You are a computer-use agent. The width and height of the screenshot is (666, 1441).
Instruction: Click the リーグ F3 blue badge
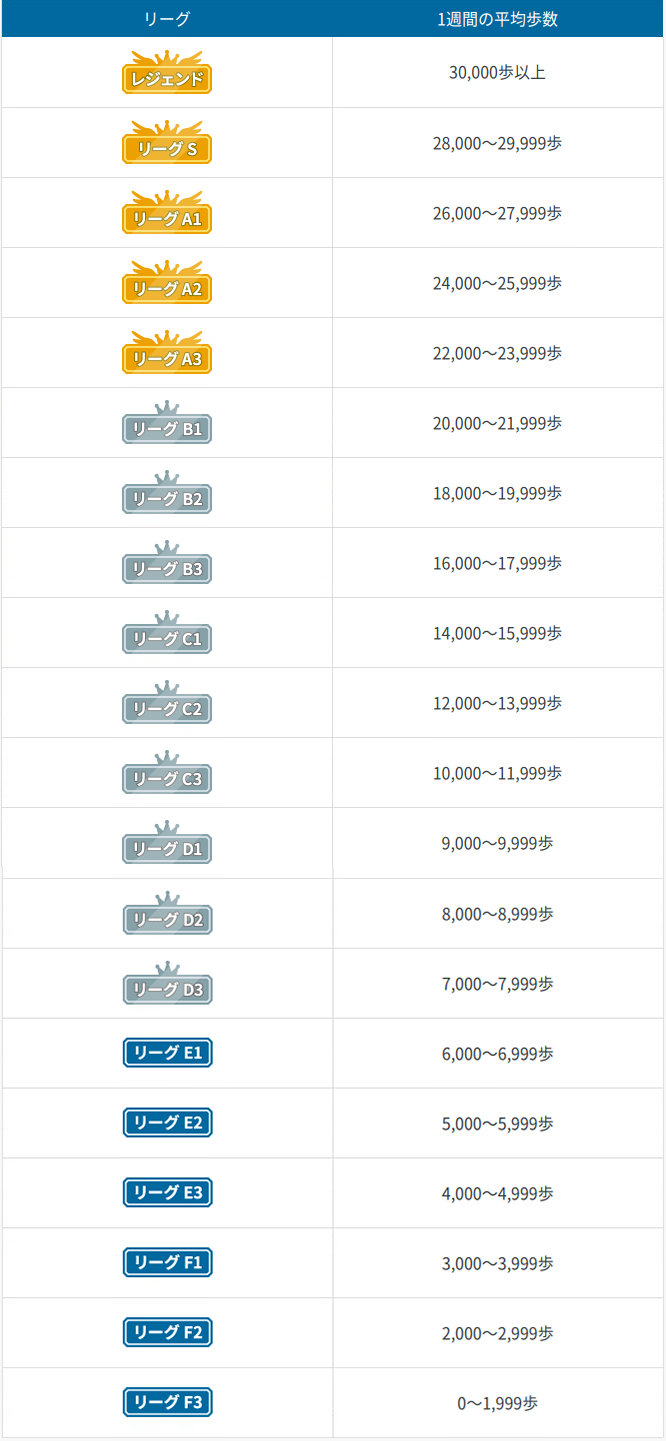[167, 1403]
